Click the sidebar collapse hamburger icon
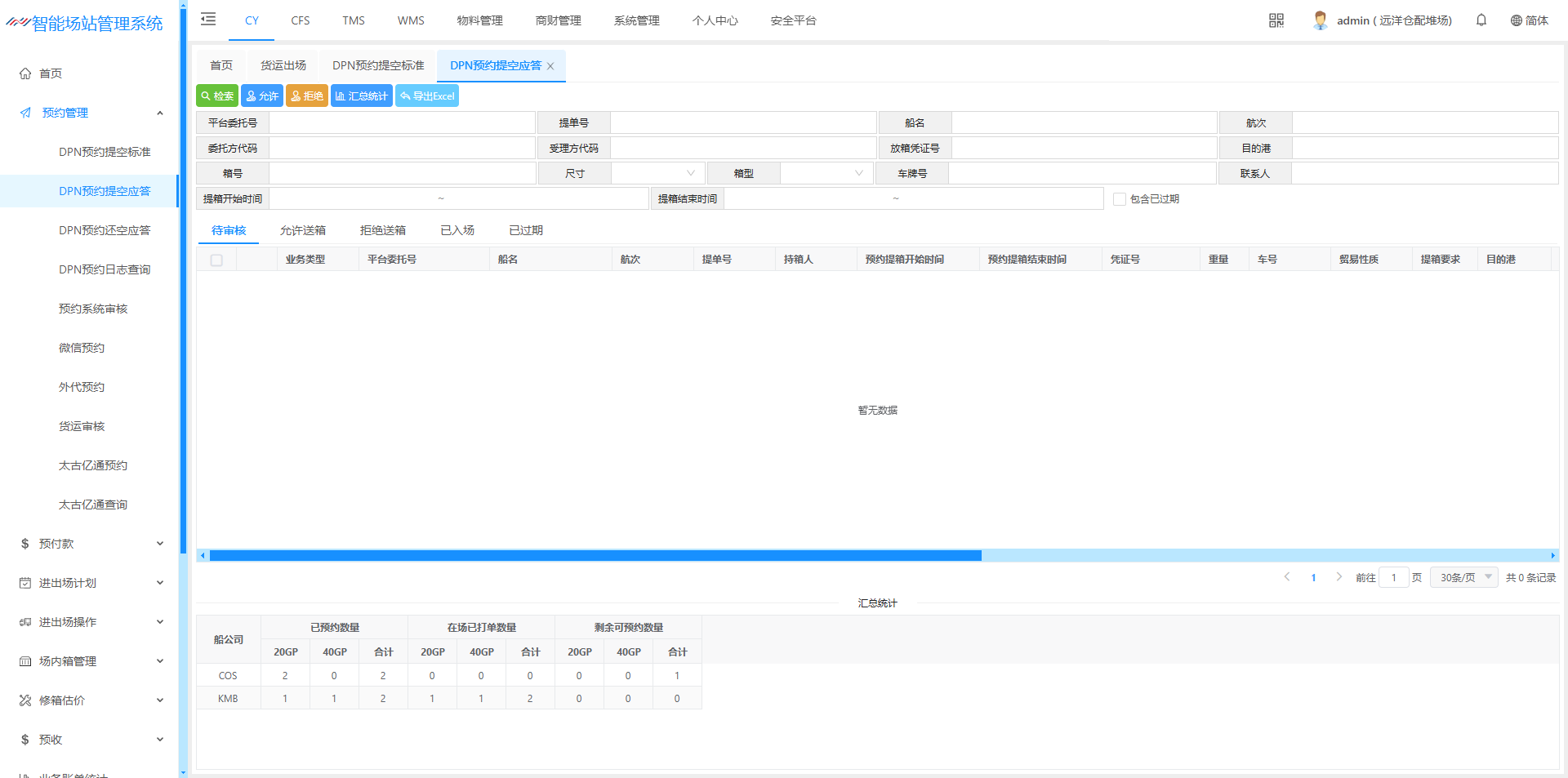The width and height of the screenshot is (1568, 778). click(208, 20)
